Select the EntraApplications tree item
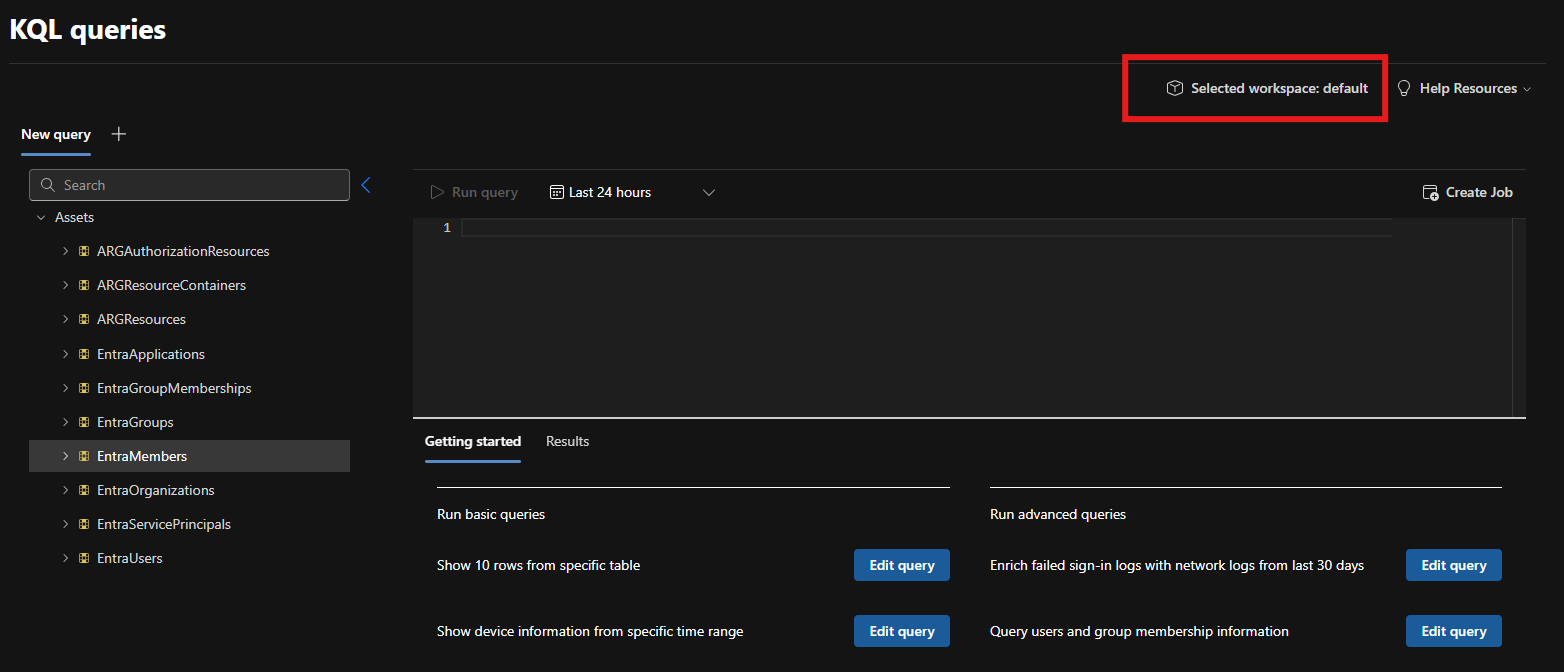This screenshot has height=672, width=1564. [x=151, y=354]
